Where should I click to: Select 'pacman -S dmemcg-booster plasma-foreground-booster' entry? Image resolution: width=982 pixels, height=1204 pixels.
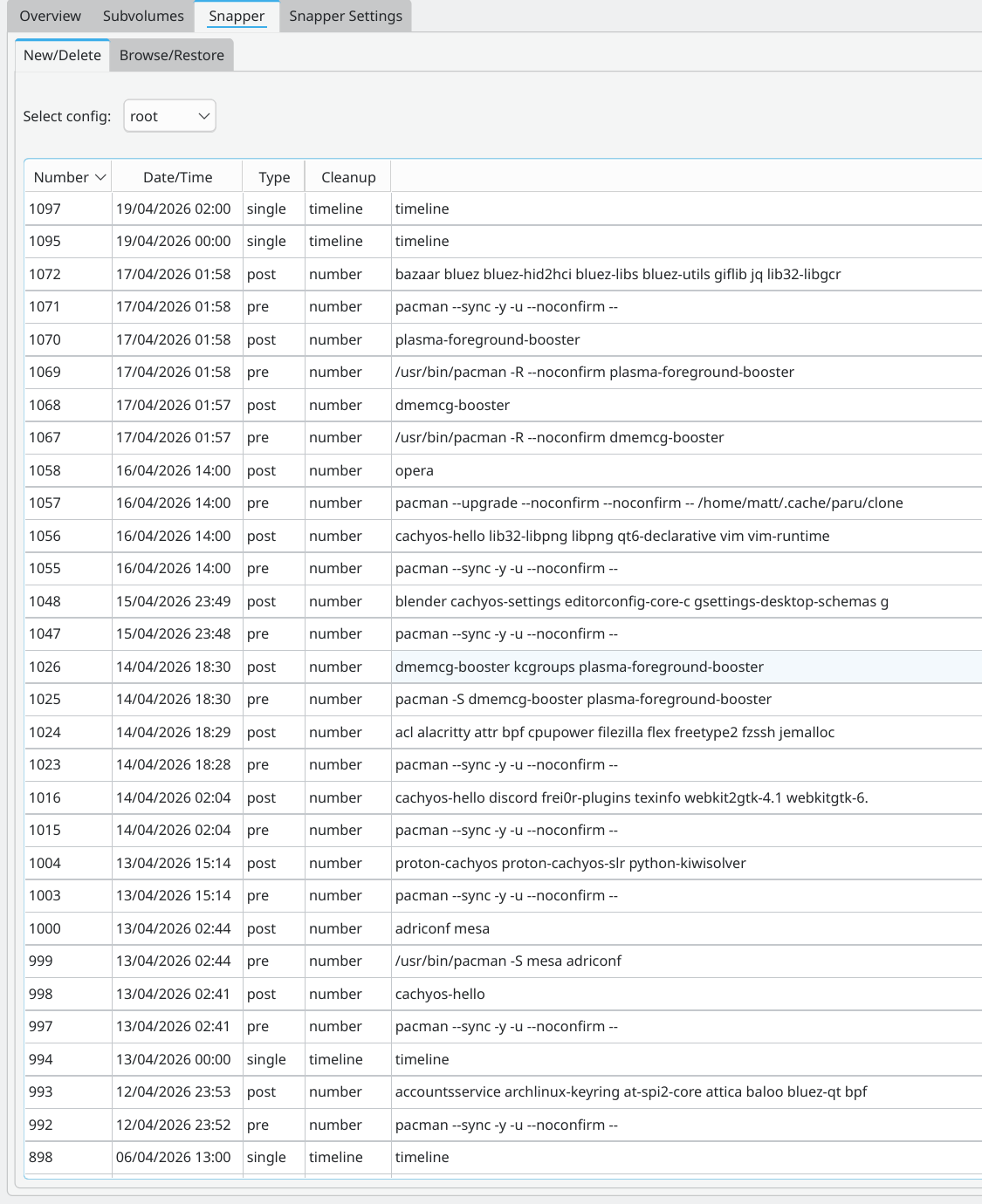pos(583,699)
